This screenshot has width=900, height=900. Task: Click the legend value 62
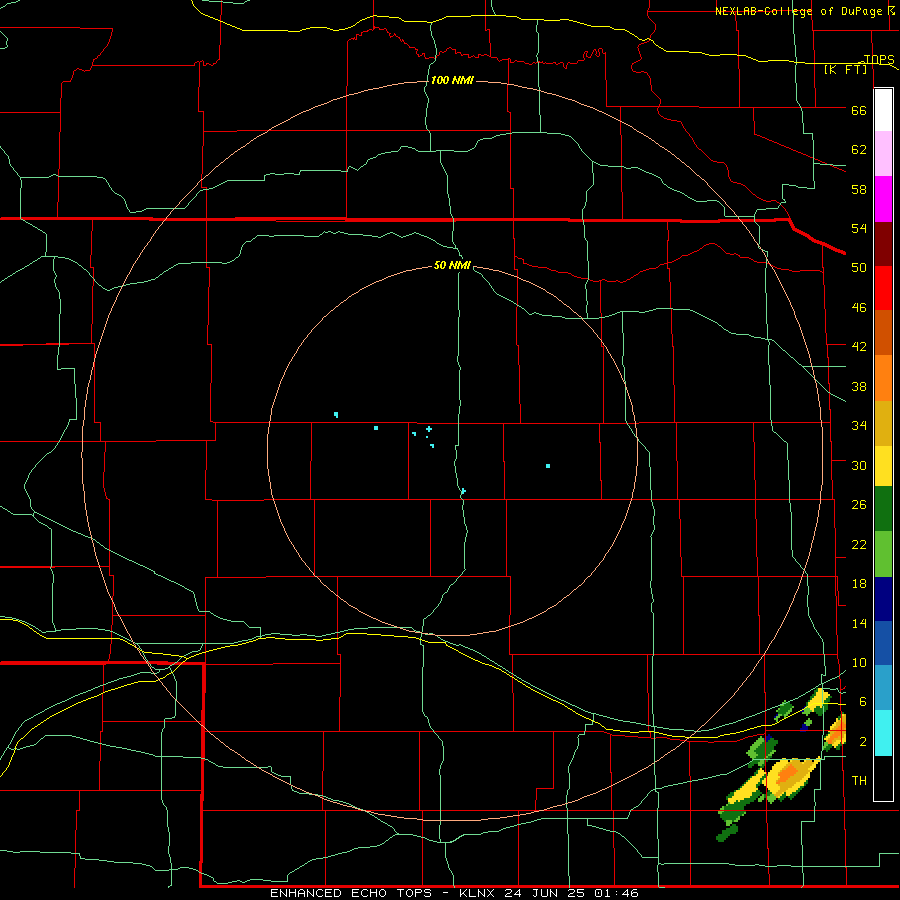pos(859,150)
